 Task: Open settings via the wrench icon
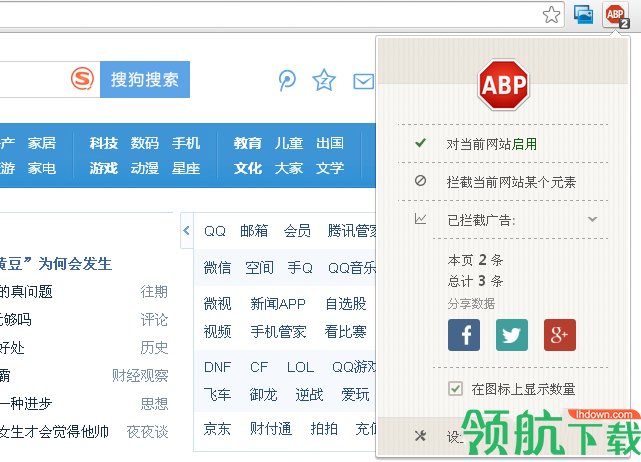click(x=420, y=436)
